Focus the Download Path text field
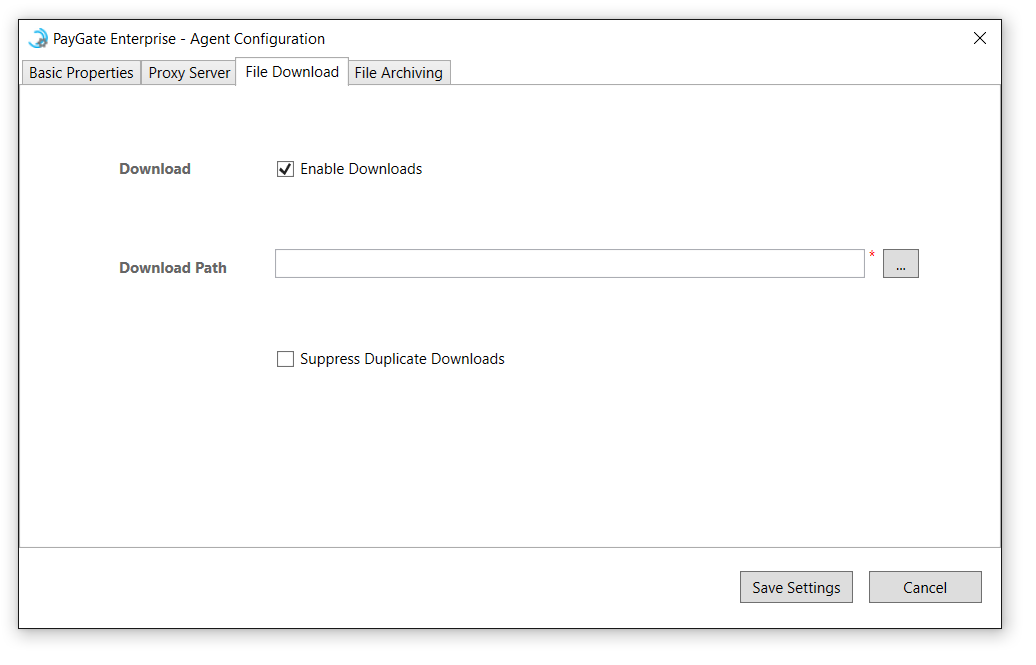 (570, 264)
